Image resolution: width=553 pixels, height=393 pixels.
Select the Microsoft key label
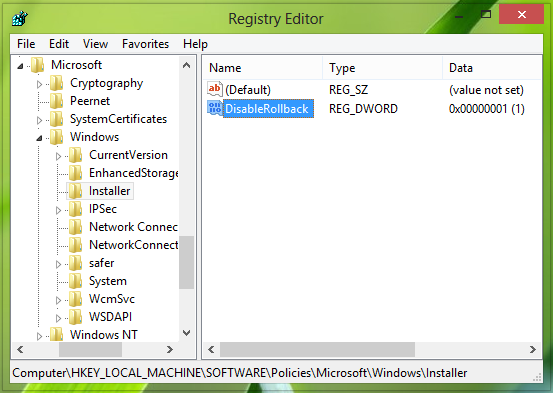[77, 65]
